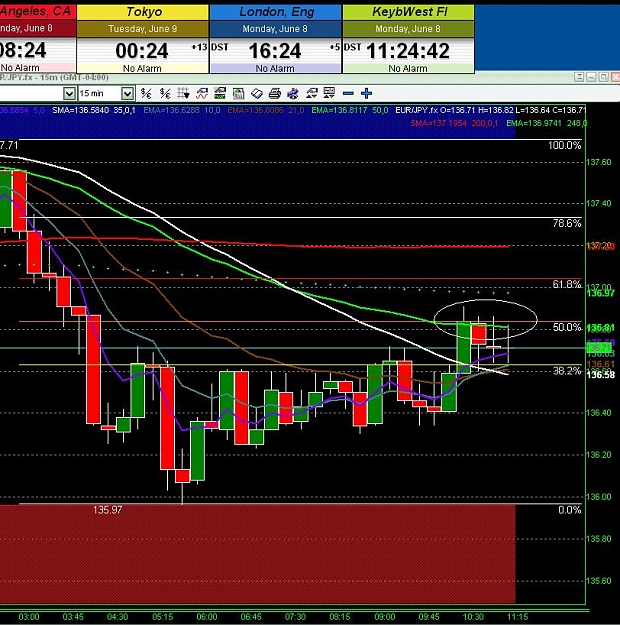This screenshot has height=625, width=620.
Task: Click the KeybWest Fl clock city header
Action: [x=409, y=12]
